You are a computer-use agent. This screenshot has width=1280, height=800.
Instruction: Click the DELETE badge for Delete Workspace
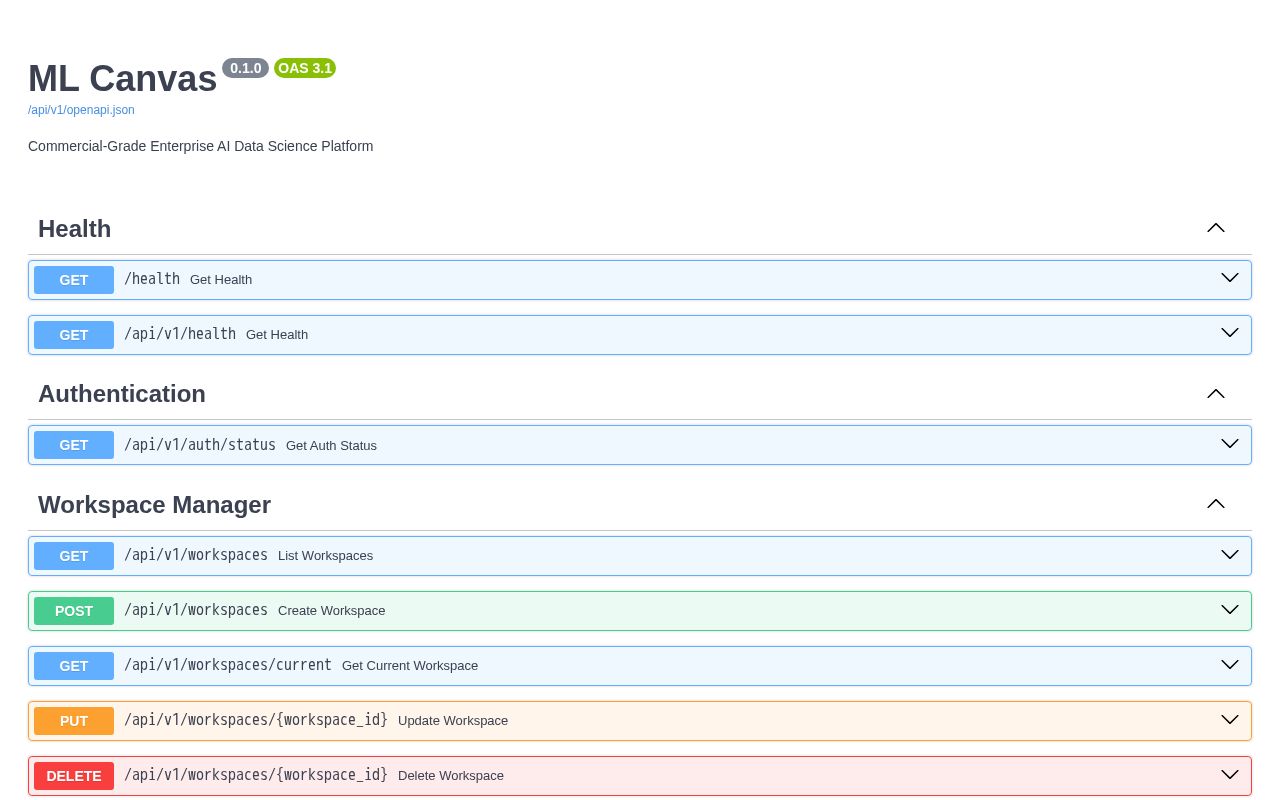[x=74, y=776]
